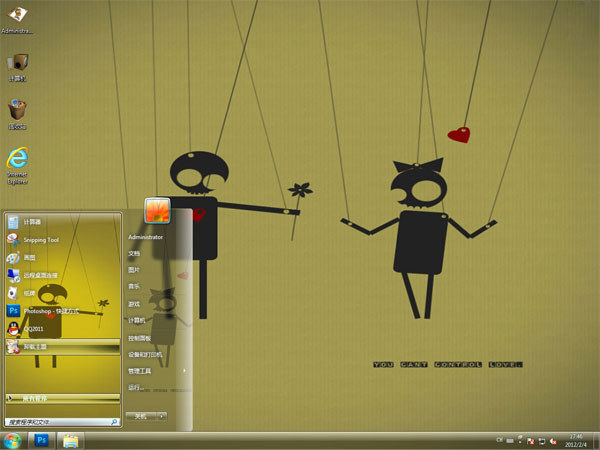Image resolution: width=600 pixels, height=450 pixels.
Task: Open Windows Explorer from the taskbar
Action: (x=70, y=441)
